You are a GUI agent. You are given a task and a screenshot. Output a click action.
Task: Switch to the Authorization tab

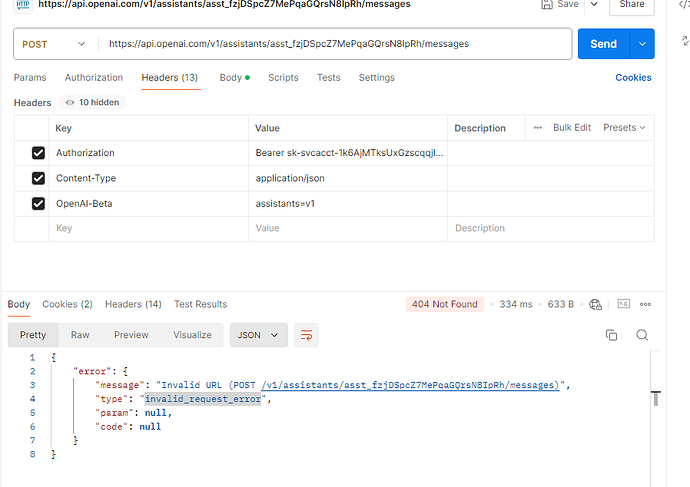(x=94, y=77)
